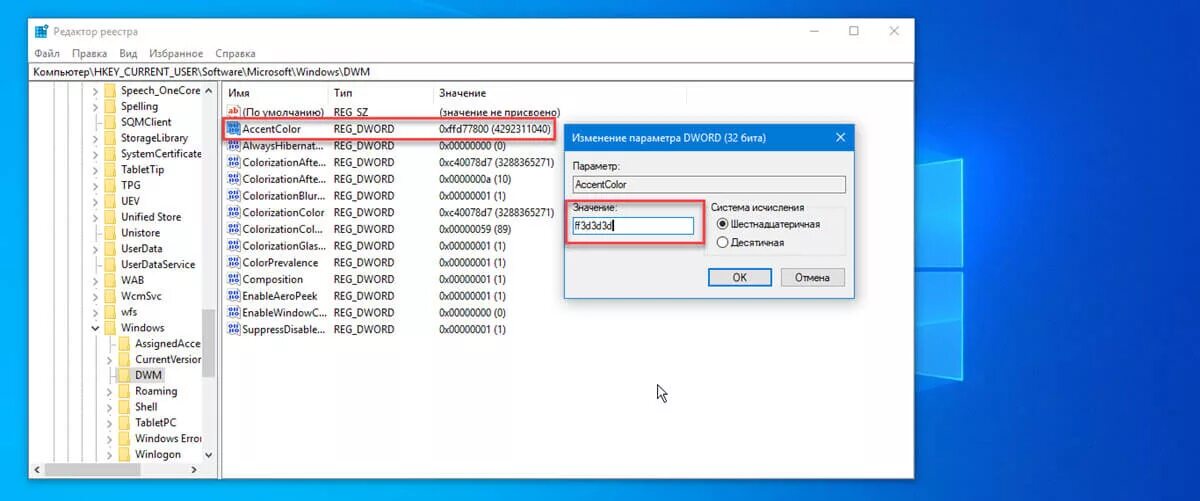Click the AccentColor DWORD value icon

click(234, 129)
